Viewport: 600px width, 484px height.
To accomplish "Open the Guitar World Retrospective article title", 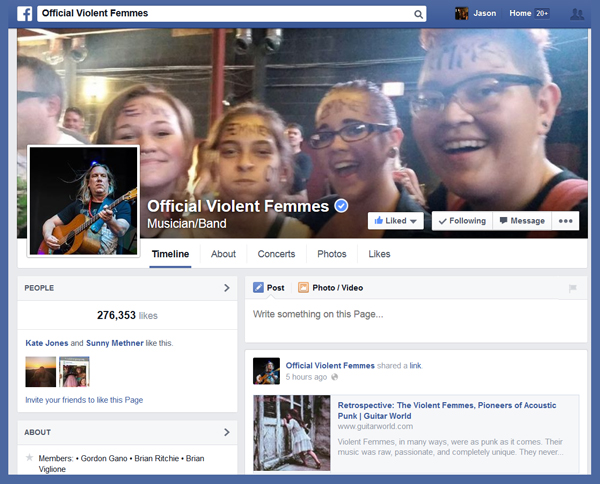I will click(447, 411).
